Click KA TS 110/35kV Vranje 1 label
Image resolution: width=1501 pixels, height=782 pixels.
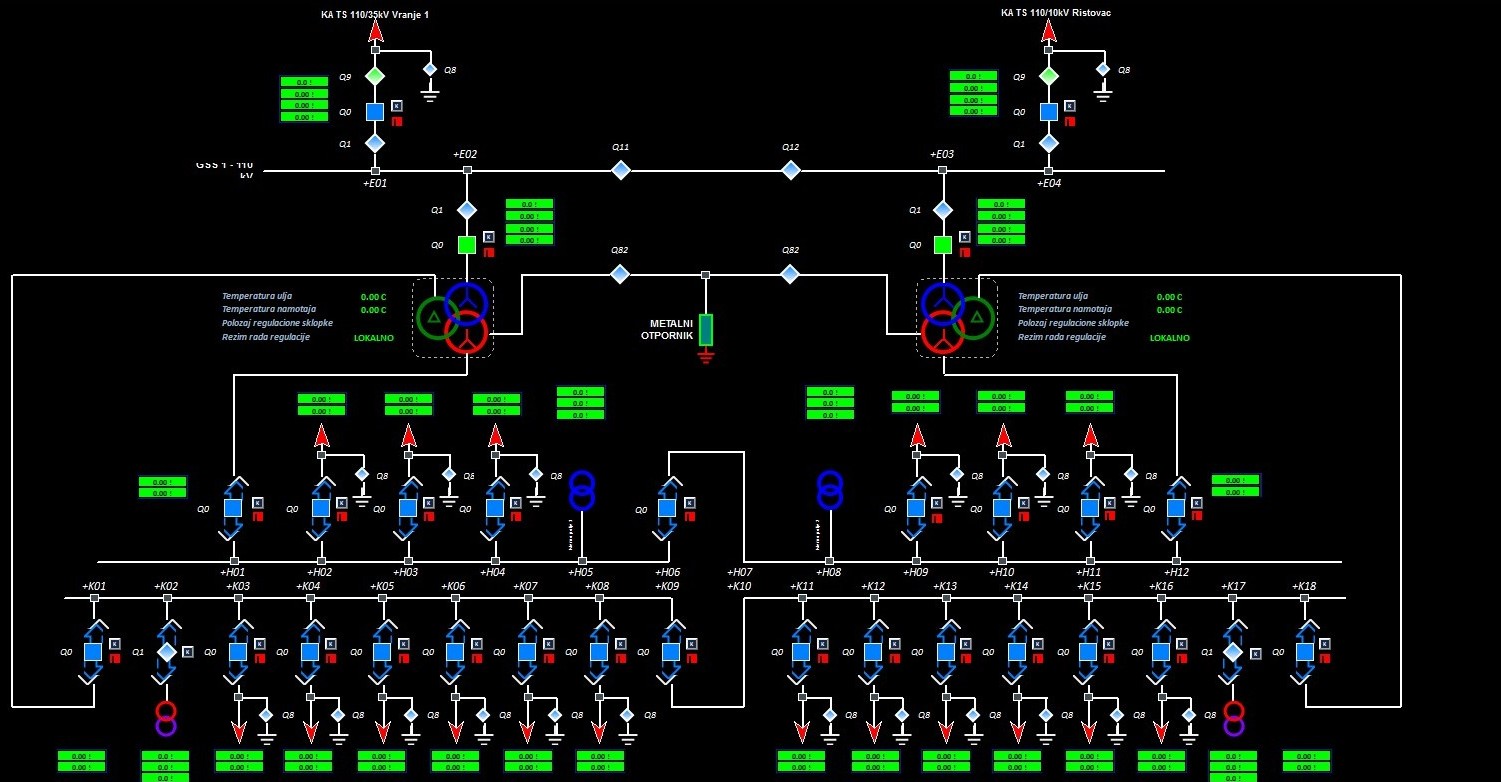376,15
